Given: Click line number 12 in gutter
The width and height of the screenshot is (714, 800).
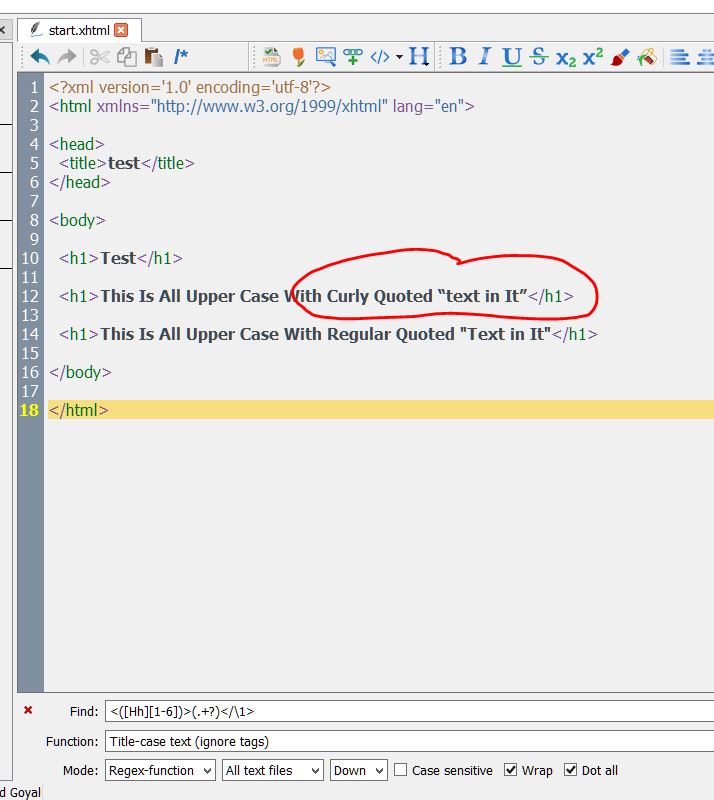Looking at the screenshot, I should pyautogui.click(x=30, y=296).
